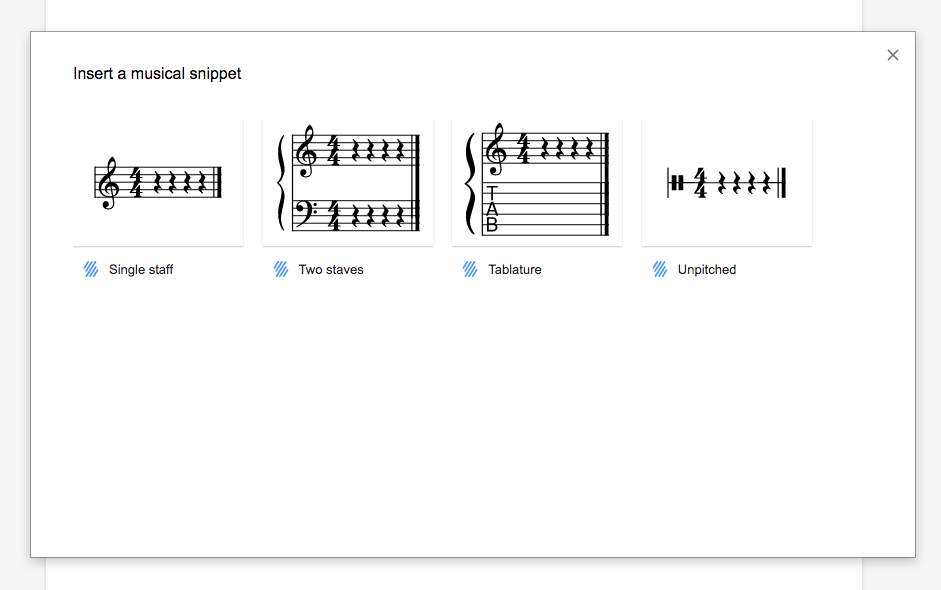
Task: Click the "Two staves" text label
Action: pos(331,270)
